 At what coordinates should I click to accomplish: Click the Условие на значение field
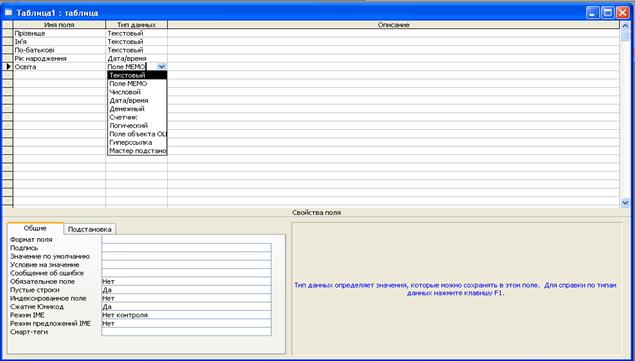(186, 265)
